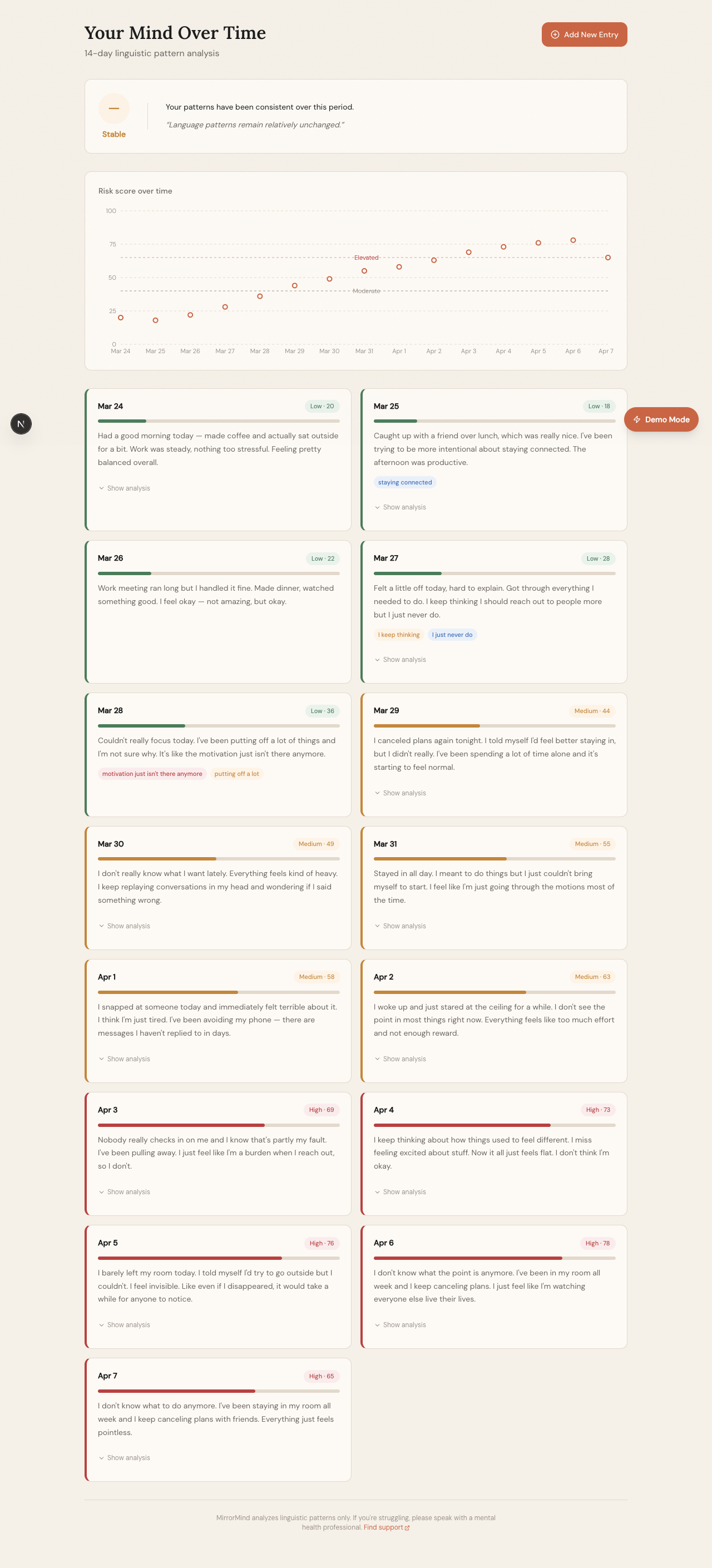
Task: Click the 'staying connected' tag
Action: (405, 482)
